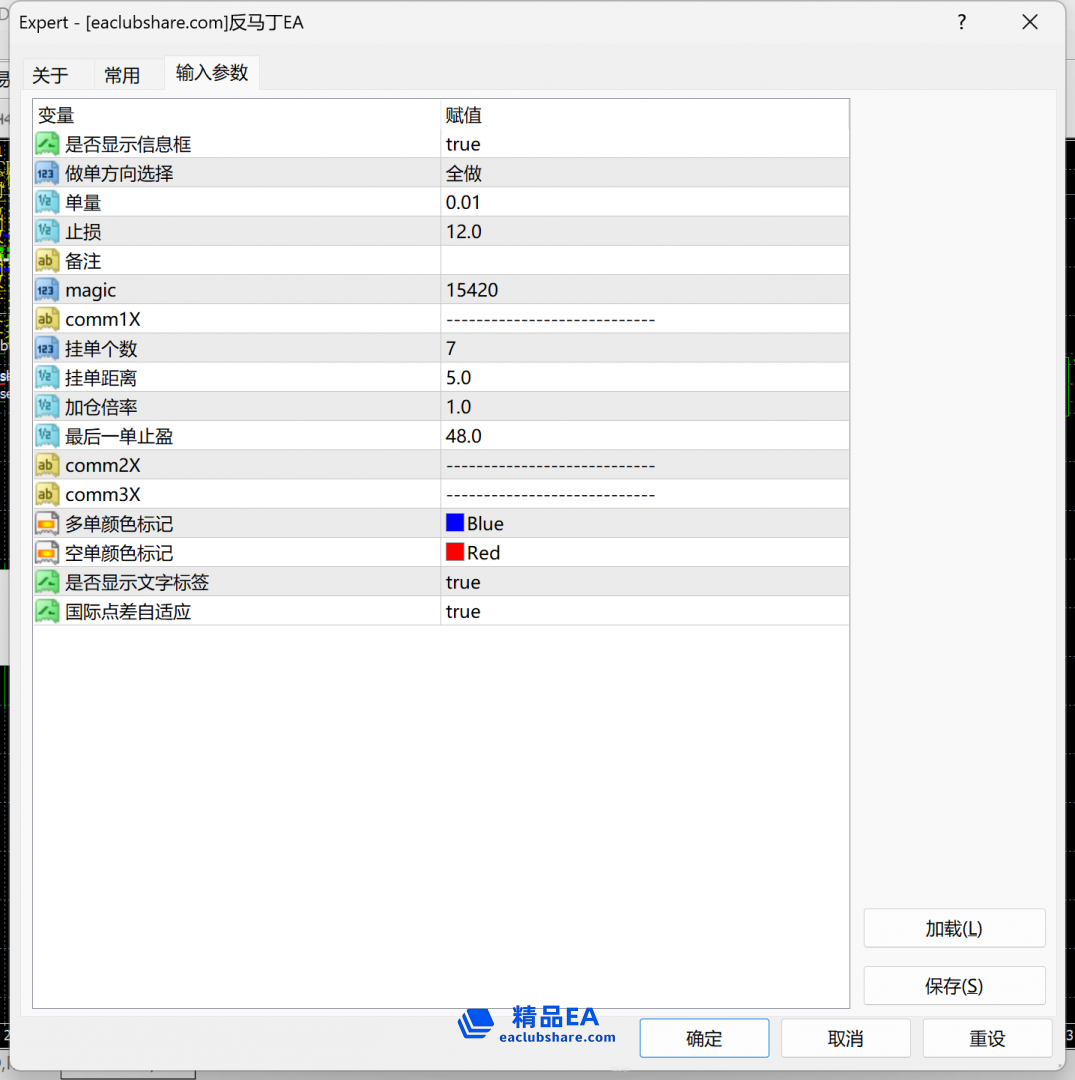The width and height of the screenshot is (1075, 1080).
Task: Open the 做单方向选择 value 全做
Action: 464,173
